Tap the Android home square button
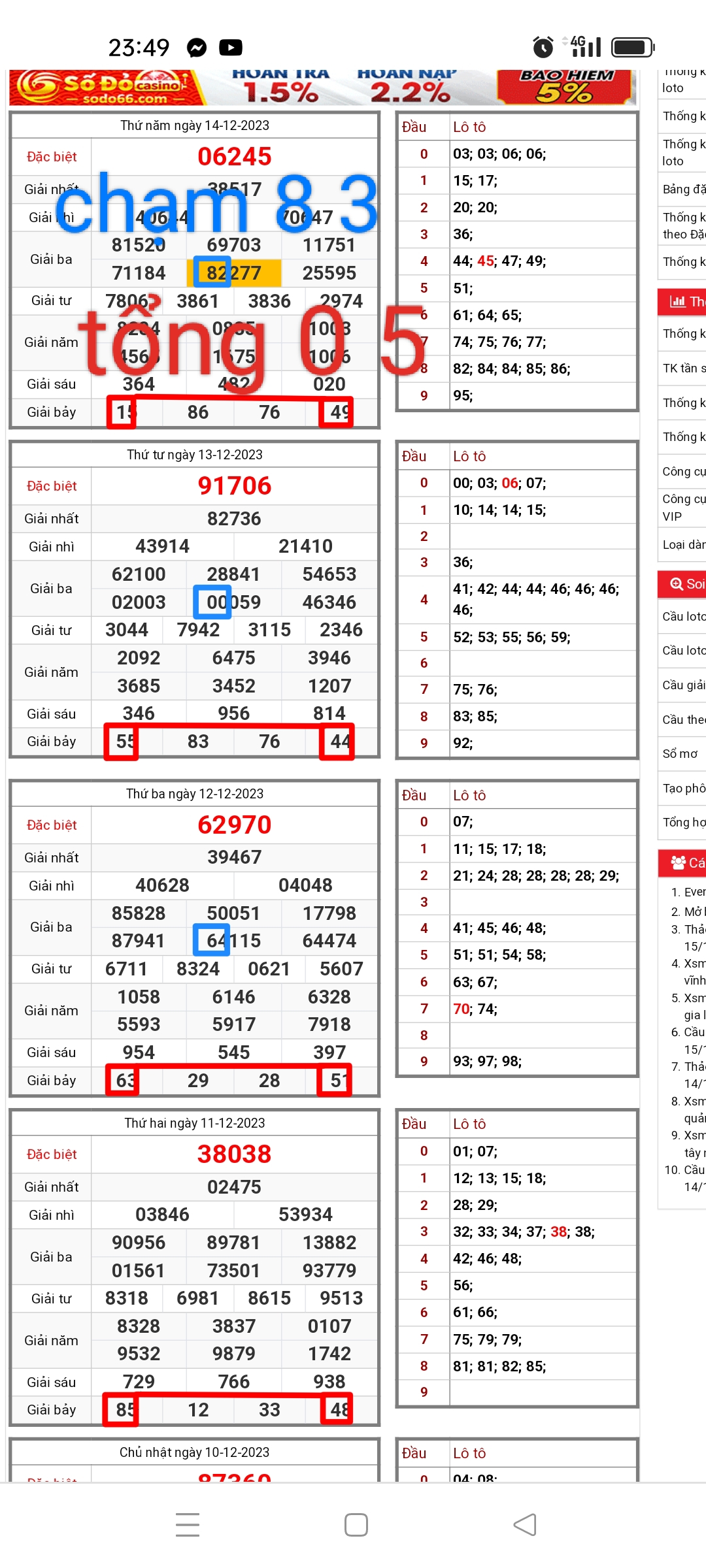 (356, 1524)
